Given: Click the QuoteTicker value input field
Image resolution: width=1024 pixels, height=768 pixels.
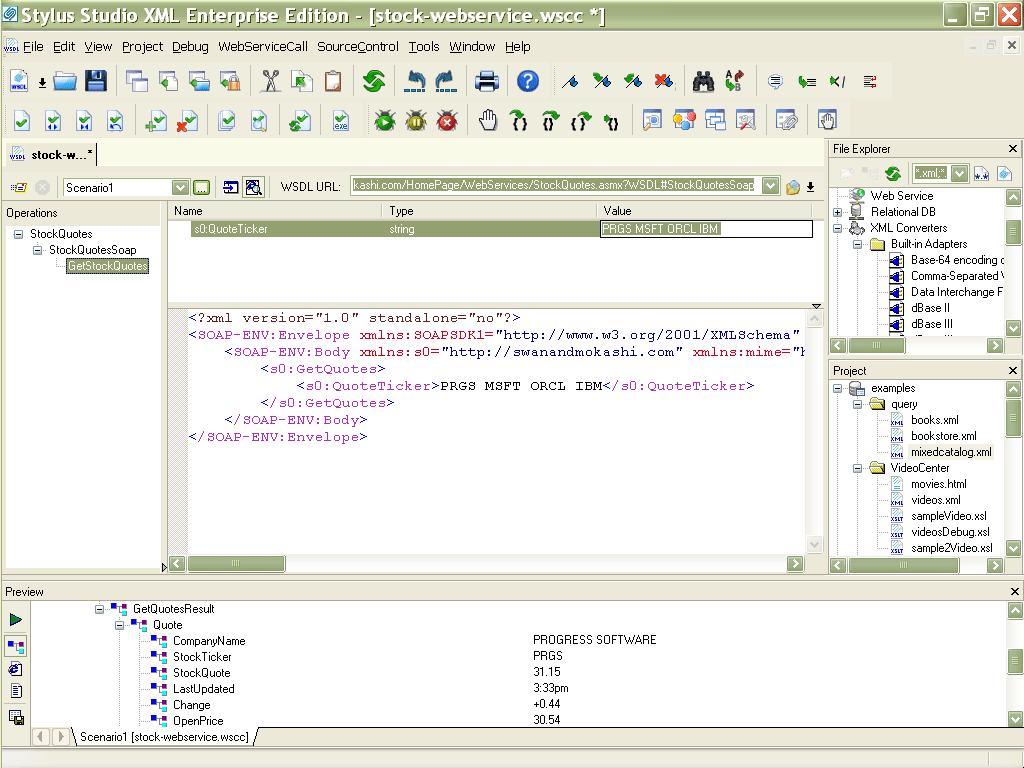Looking at the screenshot, I should pos(706,229).
